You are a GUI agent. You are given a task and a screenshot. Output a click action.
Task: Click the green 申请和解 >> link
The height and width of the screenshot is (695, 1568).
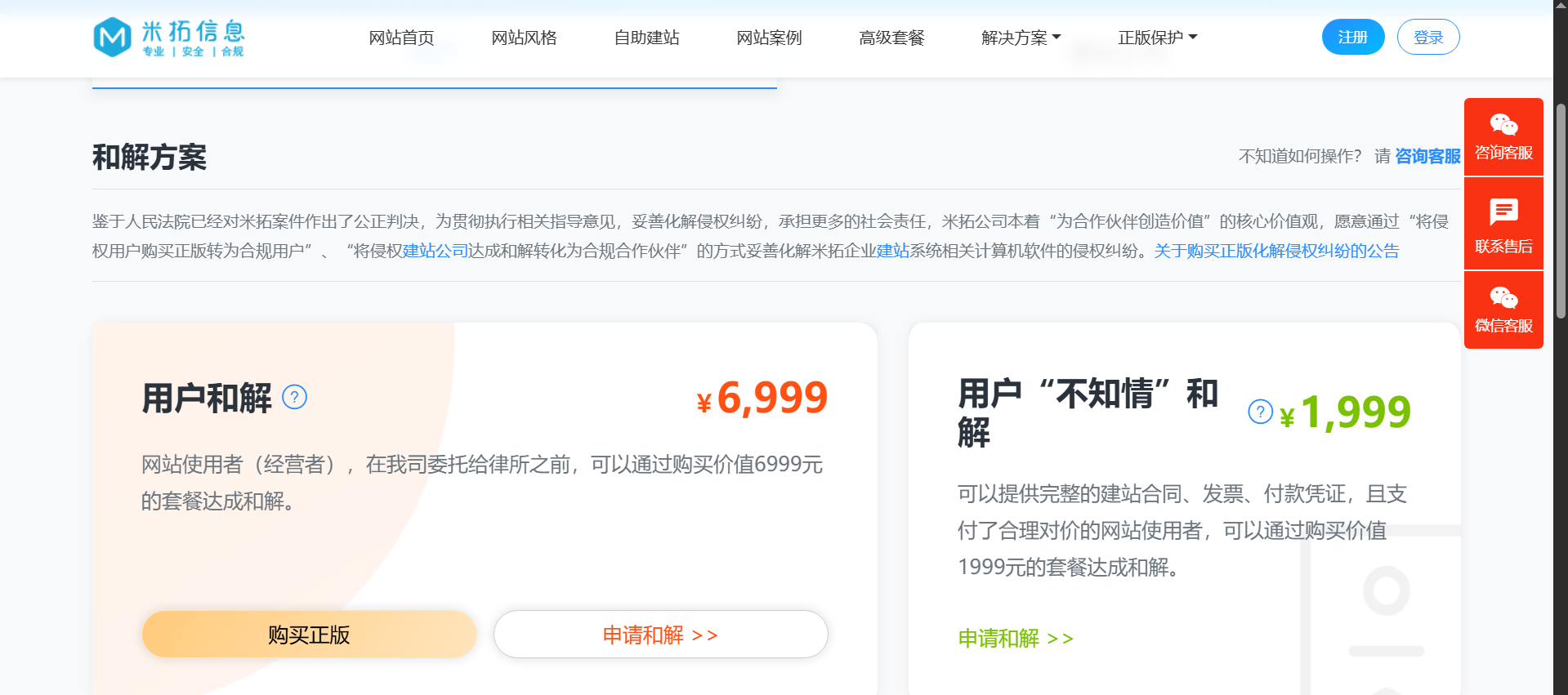1016,638
